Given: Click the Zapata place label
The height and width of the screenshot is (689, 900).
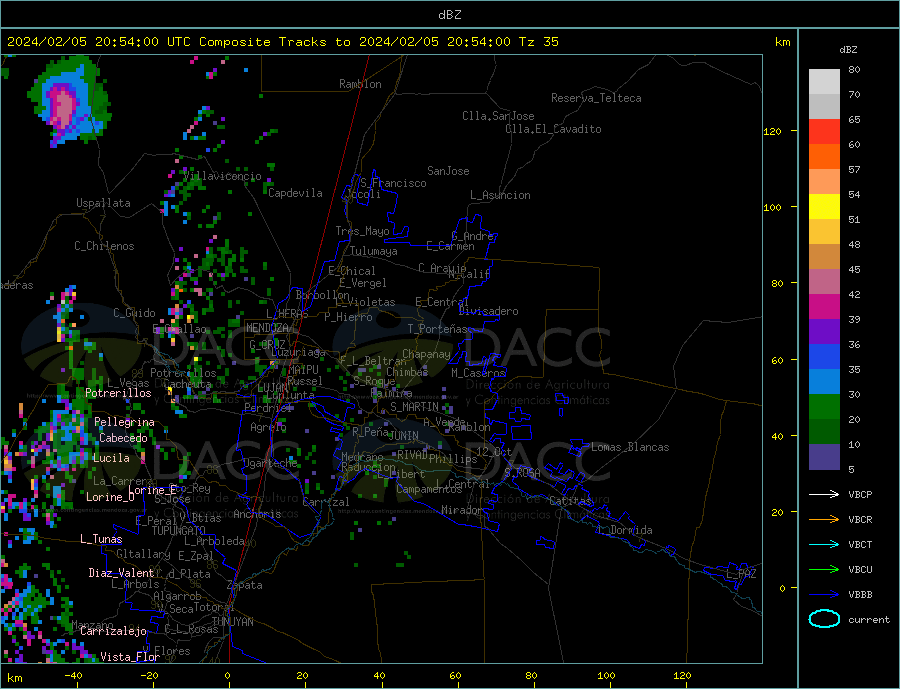Looking at the screenshot, I should pyautogui.click(x=245, y=585).
